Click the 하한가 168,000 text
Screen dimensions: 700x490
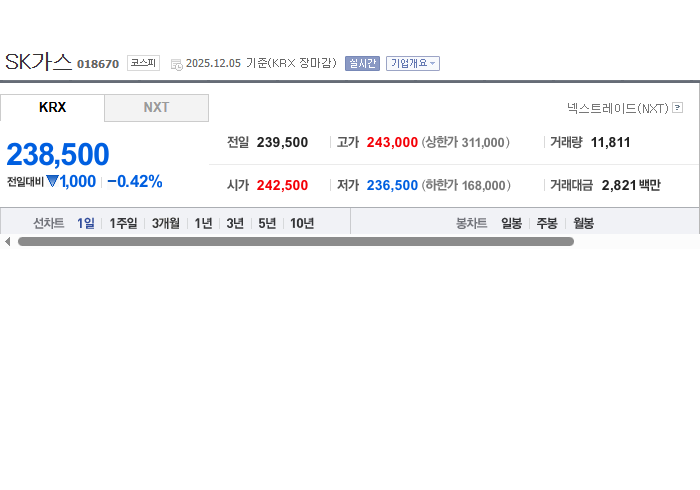click(x=466, y=185)
